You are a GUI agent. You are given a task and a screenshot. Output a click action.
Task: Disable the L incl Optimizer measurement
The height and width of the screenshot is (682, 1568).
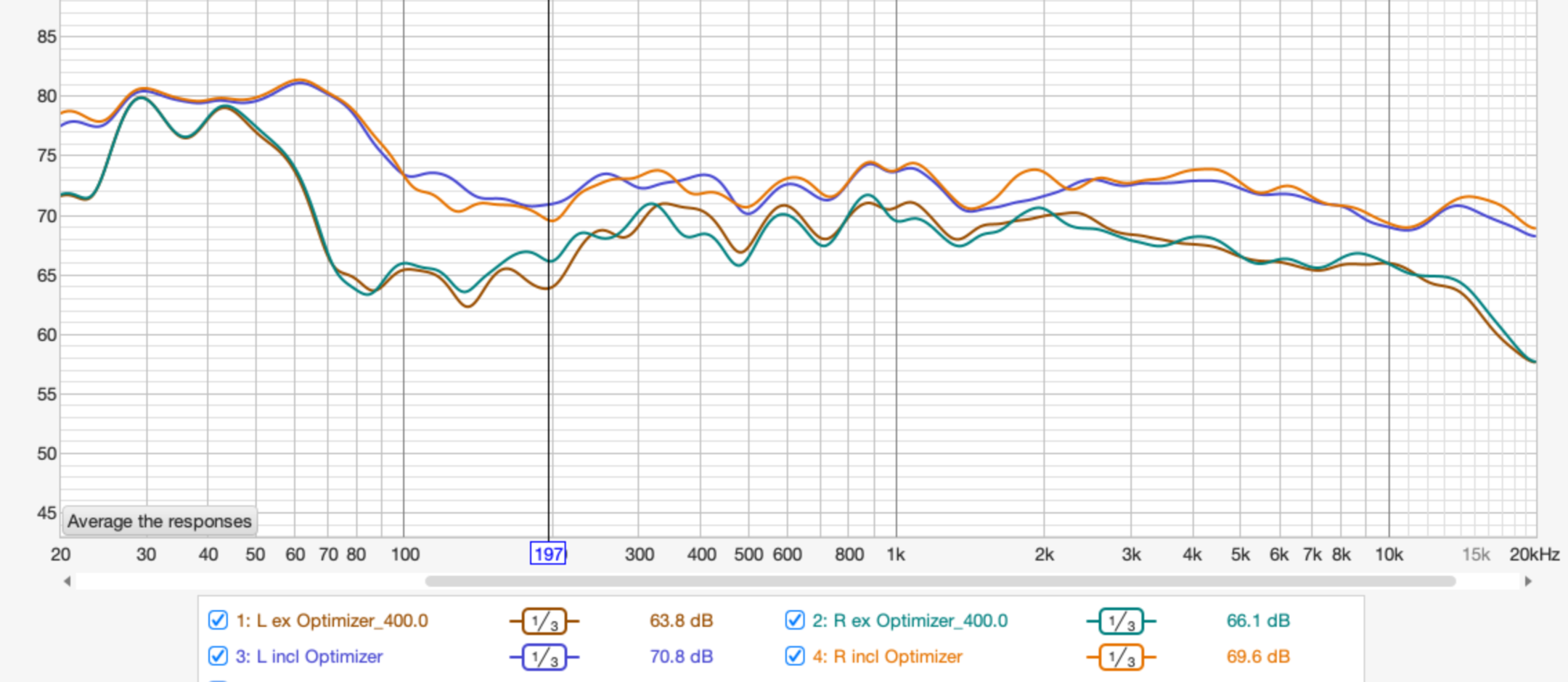(216, 657)
